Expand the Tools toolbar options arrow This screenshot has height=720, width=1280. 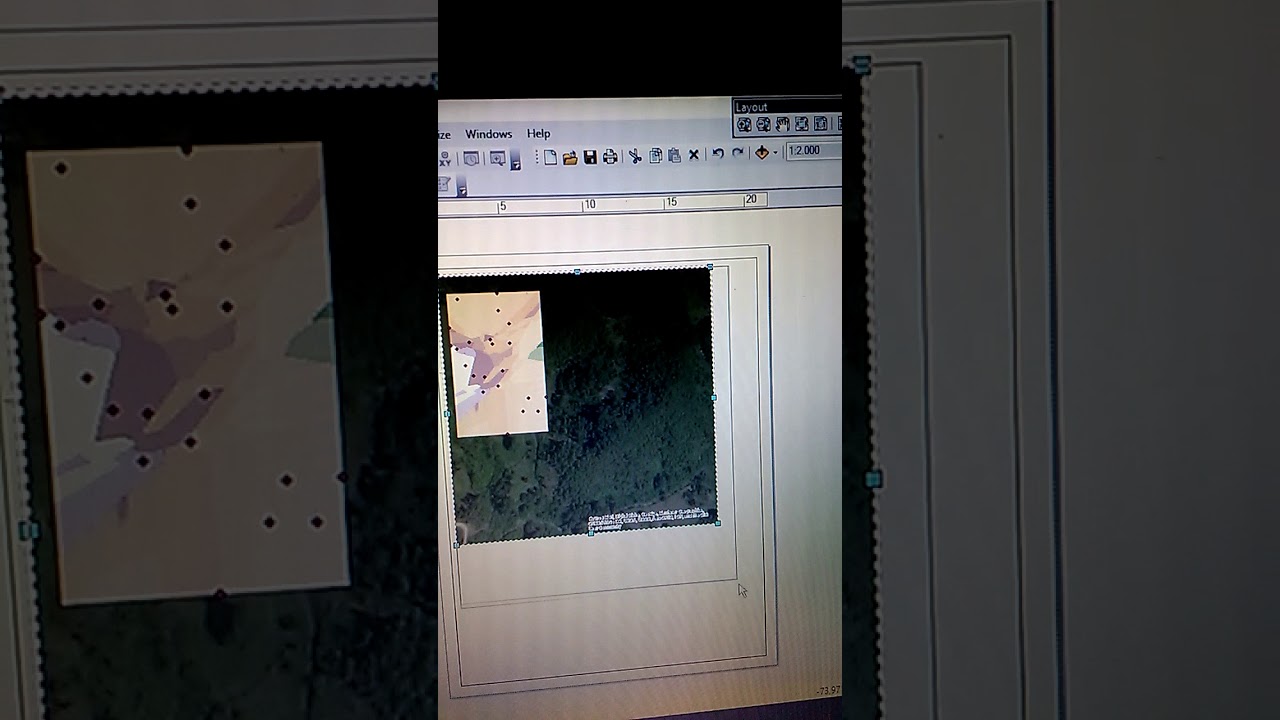coord(516,160)
